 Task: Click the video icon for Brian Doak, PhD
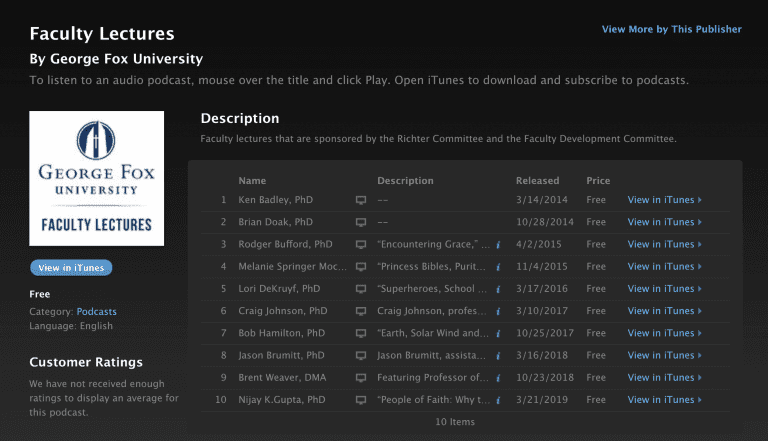(361, 222)
